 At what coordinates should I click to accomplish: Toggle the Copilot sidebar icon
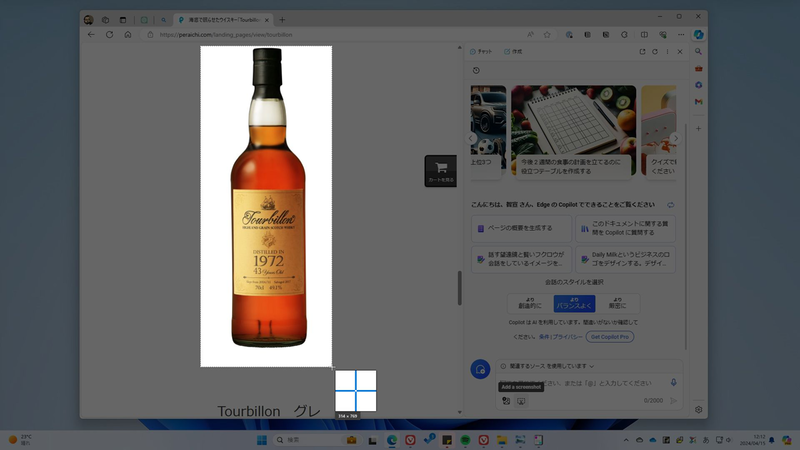pos(698,35)
